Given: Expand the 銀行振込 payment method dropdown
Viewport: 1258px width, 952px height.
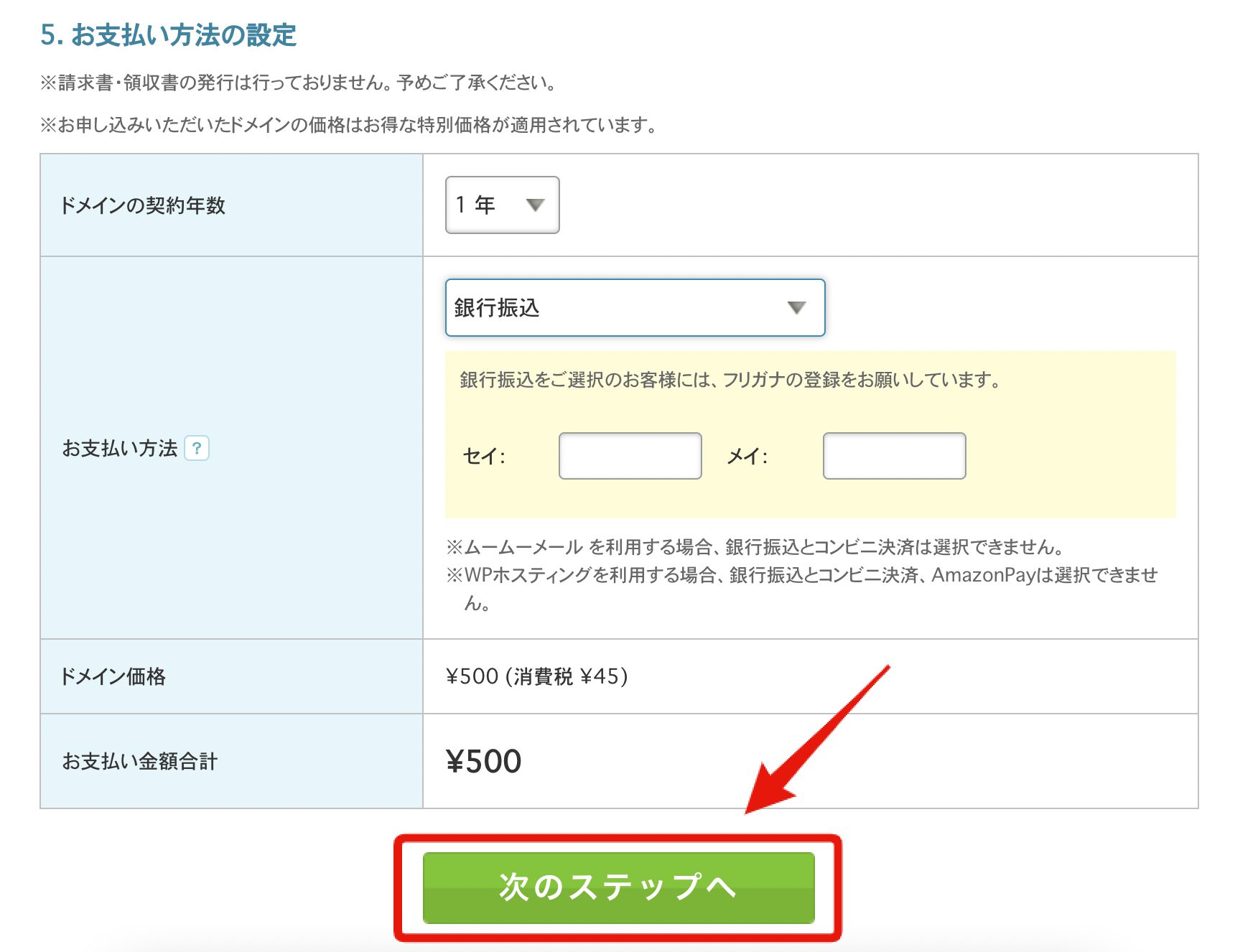Looking at the screenshot, I should pos(635,307).
